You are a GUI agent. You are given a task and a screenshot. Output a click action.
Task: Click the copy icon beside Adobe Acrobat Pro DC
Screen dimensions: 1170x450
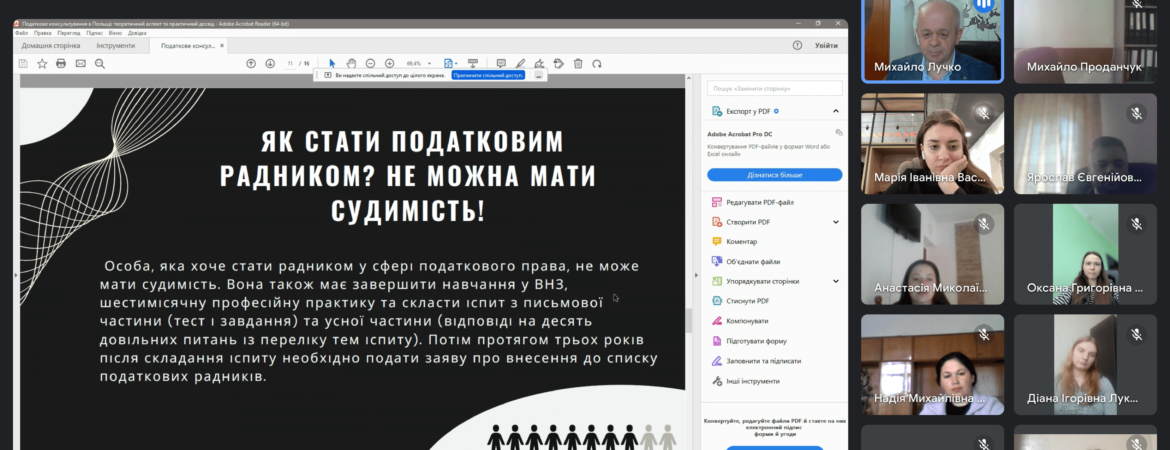(x=839, y=133)
